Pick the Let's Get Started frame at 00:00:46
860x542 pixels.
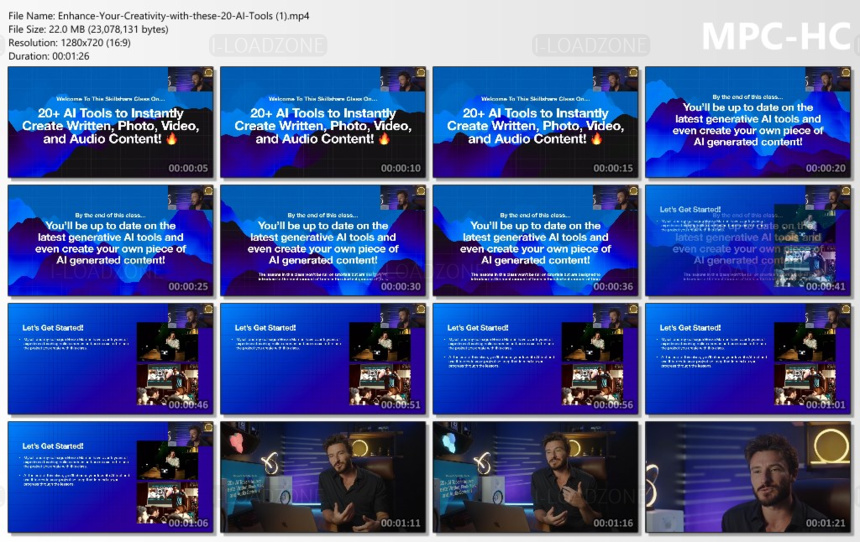pyautogui.click(x=111, y=359)
